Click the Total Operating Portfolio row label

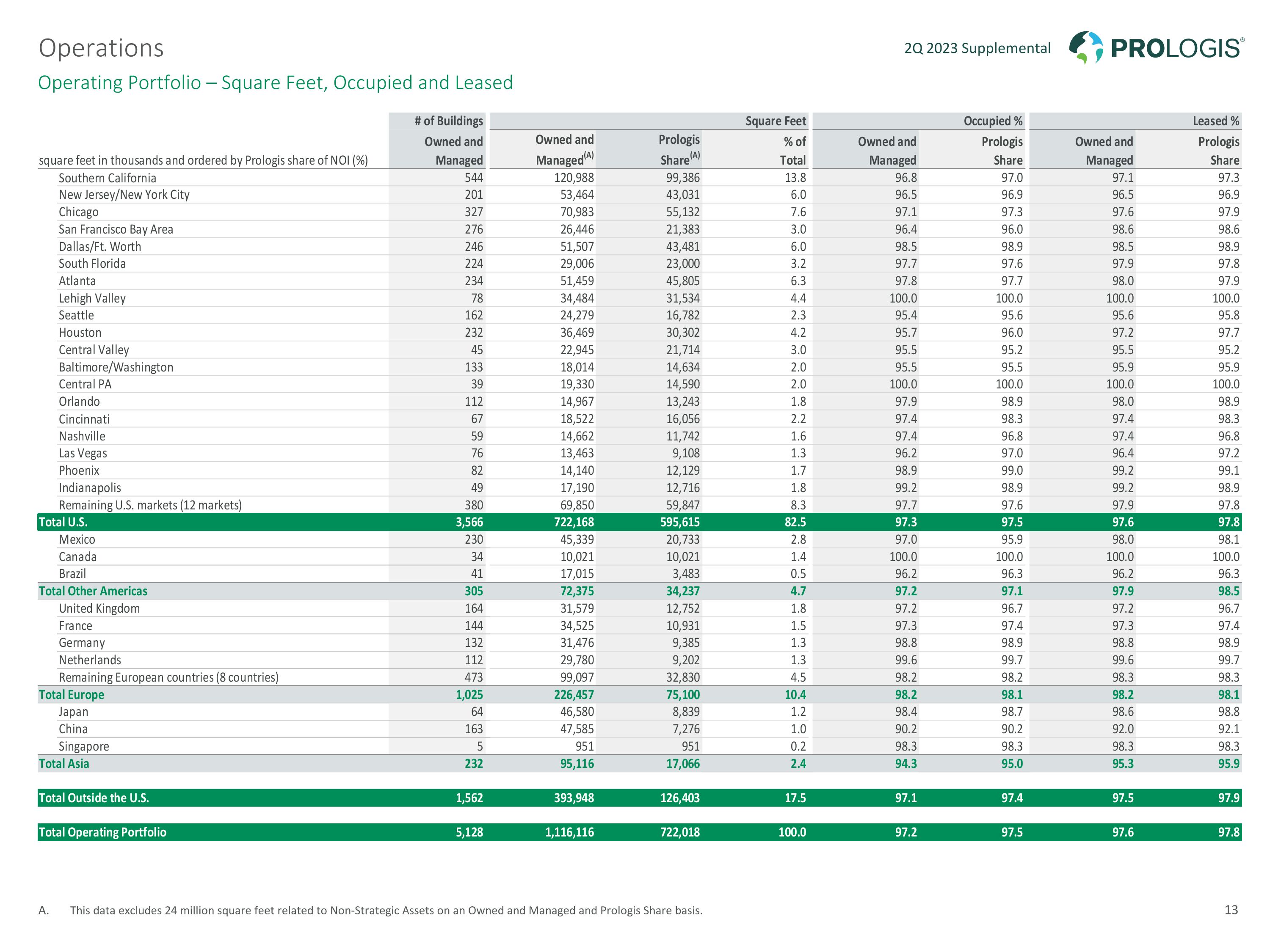[102, 832]
